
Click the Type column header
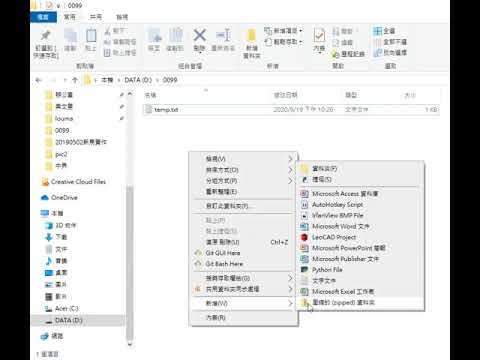[351, 95]
